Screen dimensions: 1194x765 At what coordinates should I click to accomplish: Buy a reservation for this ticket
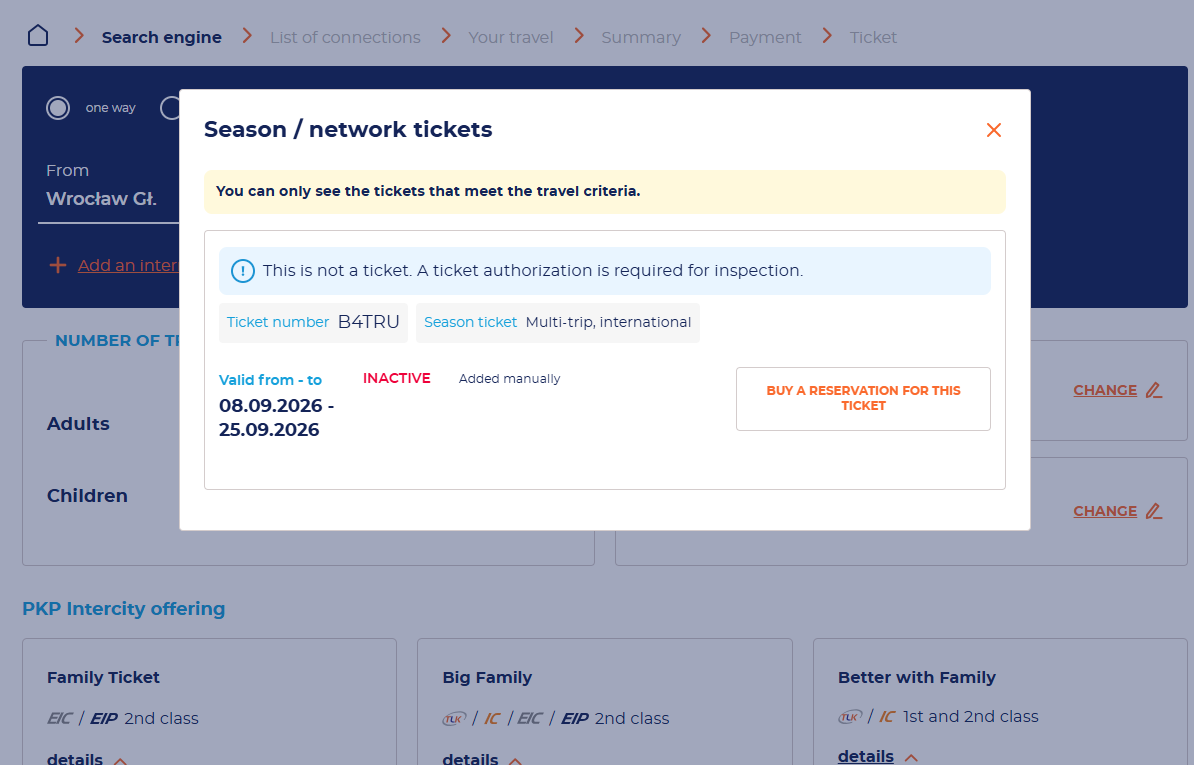point(864,399)
